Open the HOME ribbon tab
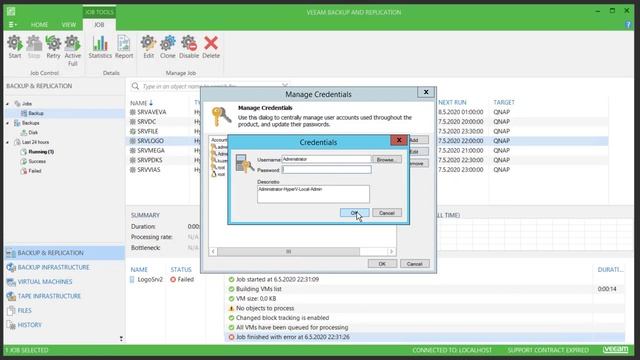Image resolution: width=640 pixels, height=360 pixels. (x=39, y=25)
